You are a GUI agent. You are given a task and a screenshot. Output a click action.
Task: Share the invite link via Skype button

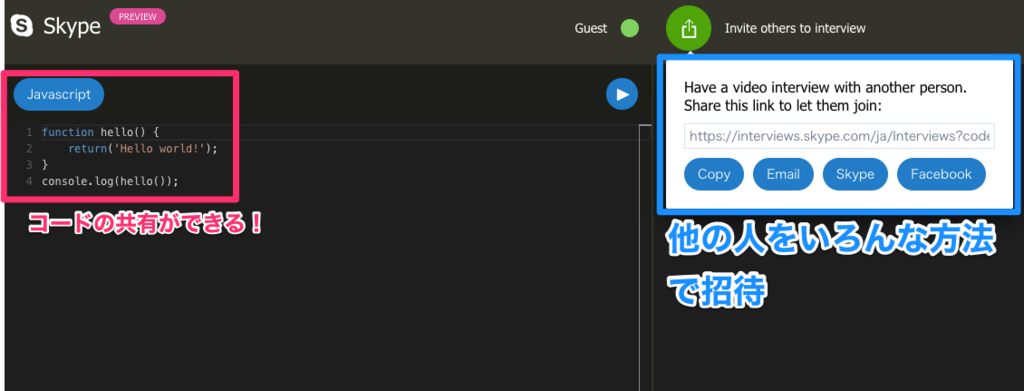point(855,174)
